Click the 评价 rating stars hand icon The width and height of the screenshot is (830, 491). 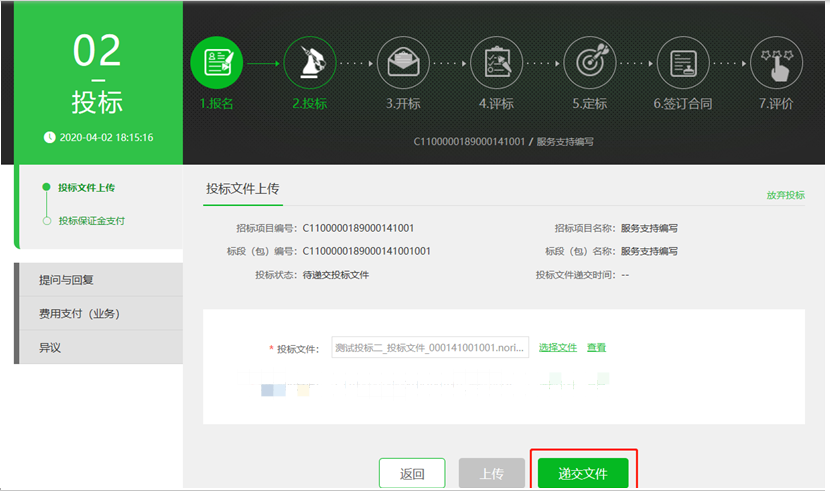[776, 62]
